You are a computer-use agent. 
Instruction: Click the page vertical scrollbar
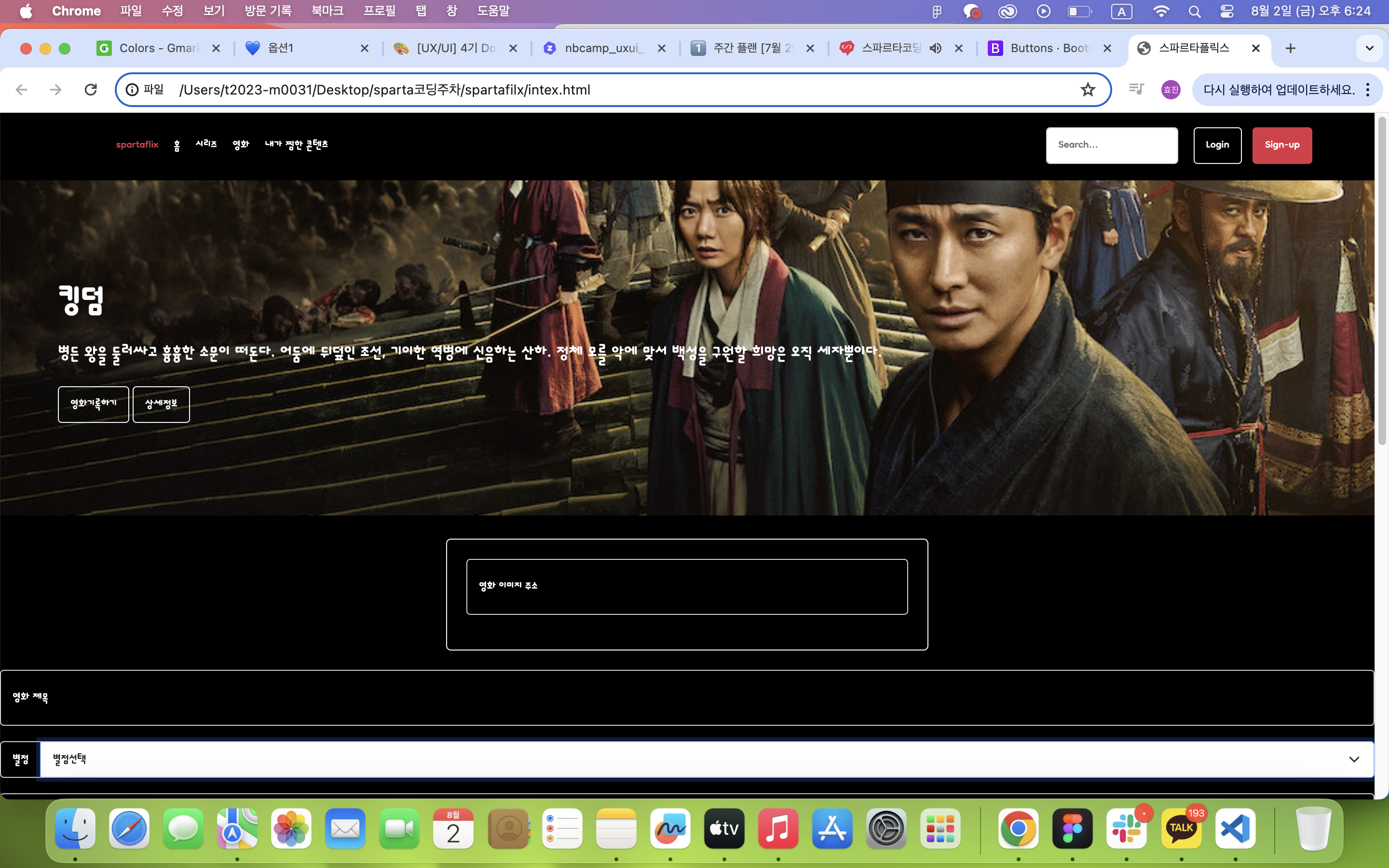[x=1382, y=281]
